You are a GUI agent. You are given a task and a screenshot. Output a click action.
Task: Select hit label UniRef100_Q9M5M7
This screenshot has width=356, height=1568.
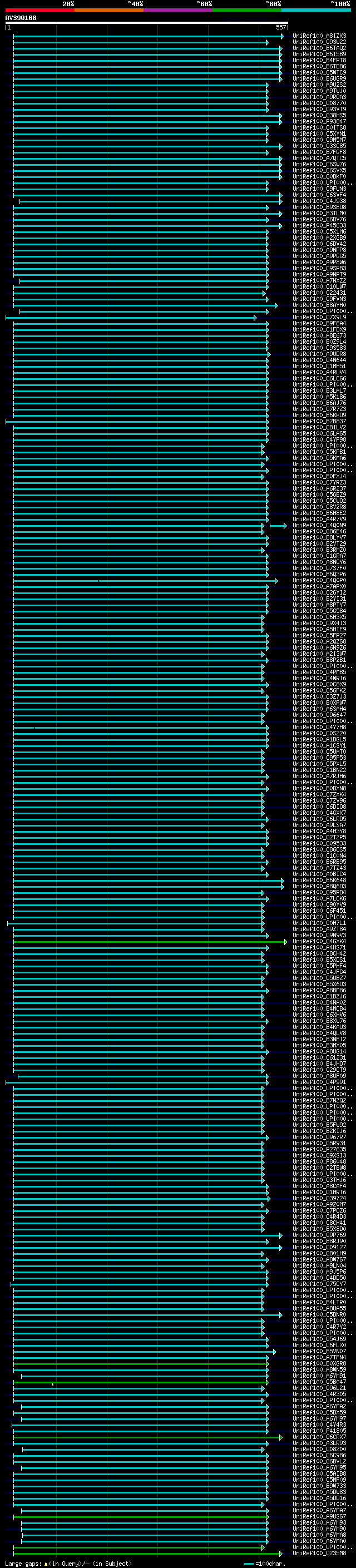point(319,140)
